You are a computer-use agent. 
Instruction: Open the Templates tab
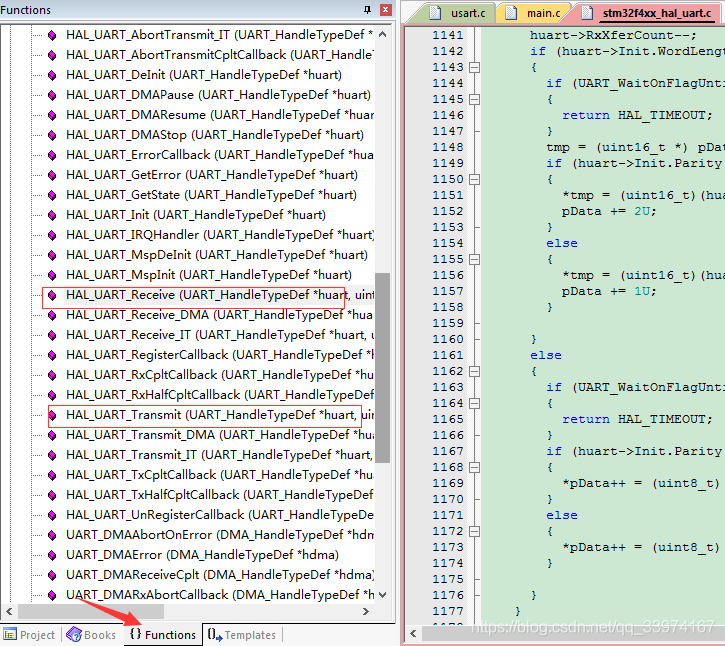point(241,634)
